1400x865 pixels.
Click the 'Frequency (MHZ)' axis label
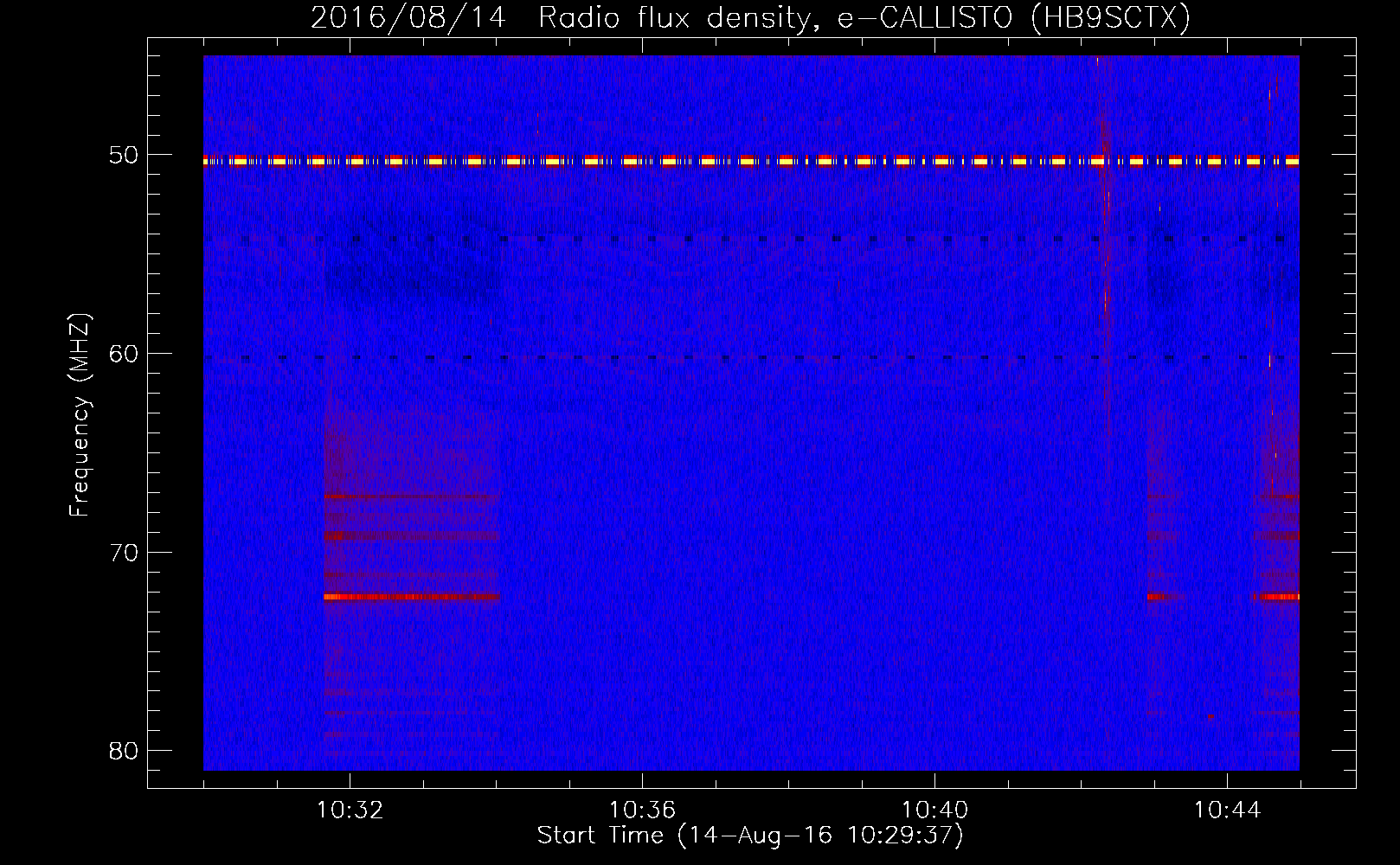pyautogui.click(x=79, y=415)
